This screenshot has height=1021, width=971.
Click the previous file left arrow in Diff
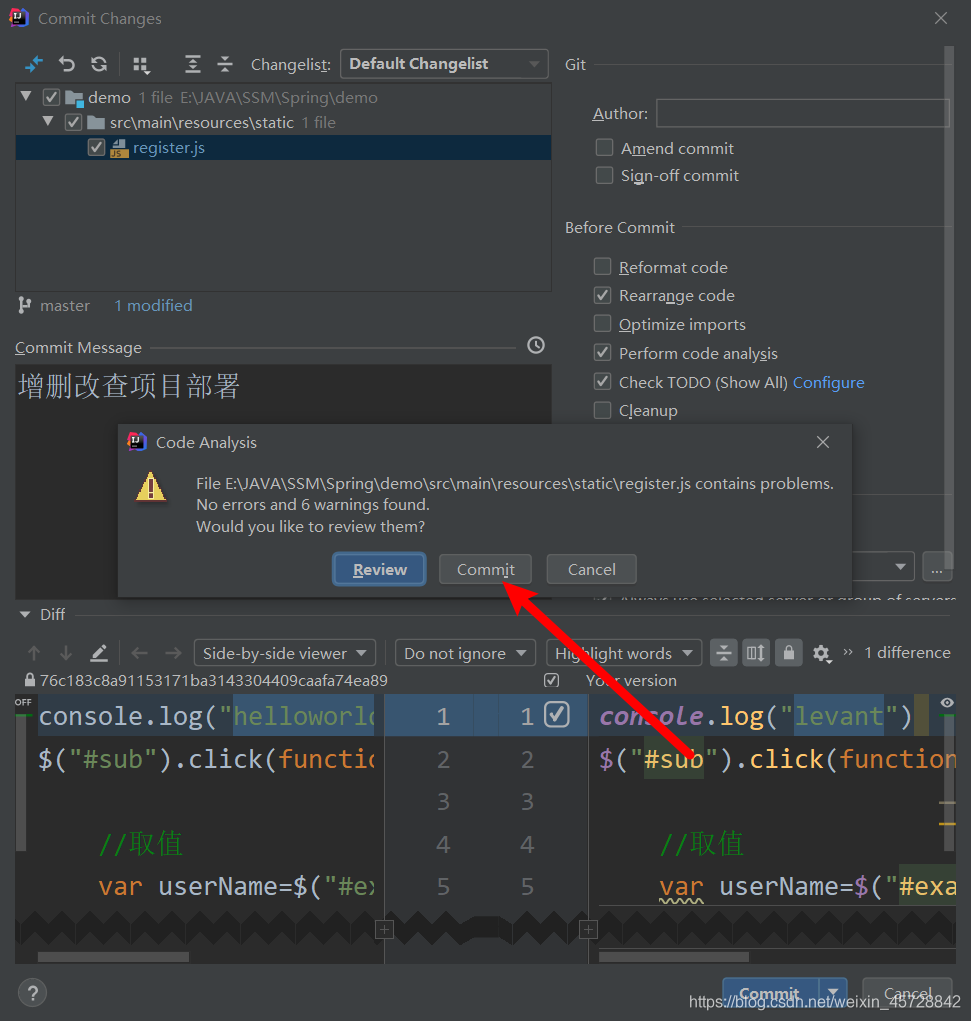[139, 652]
